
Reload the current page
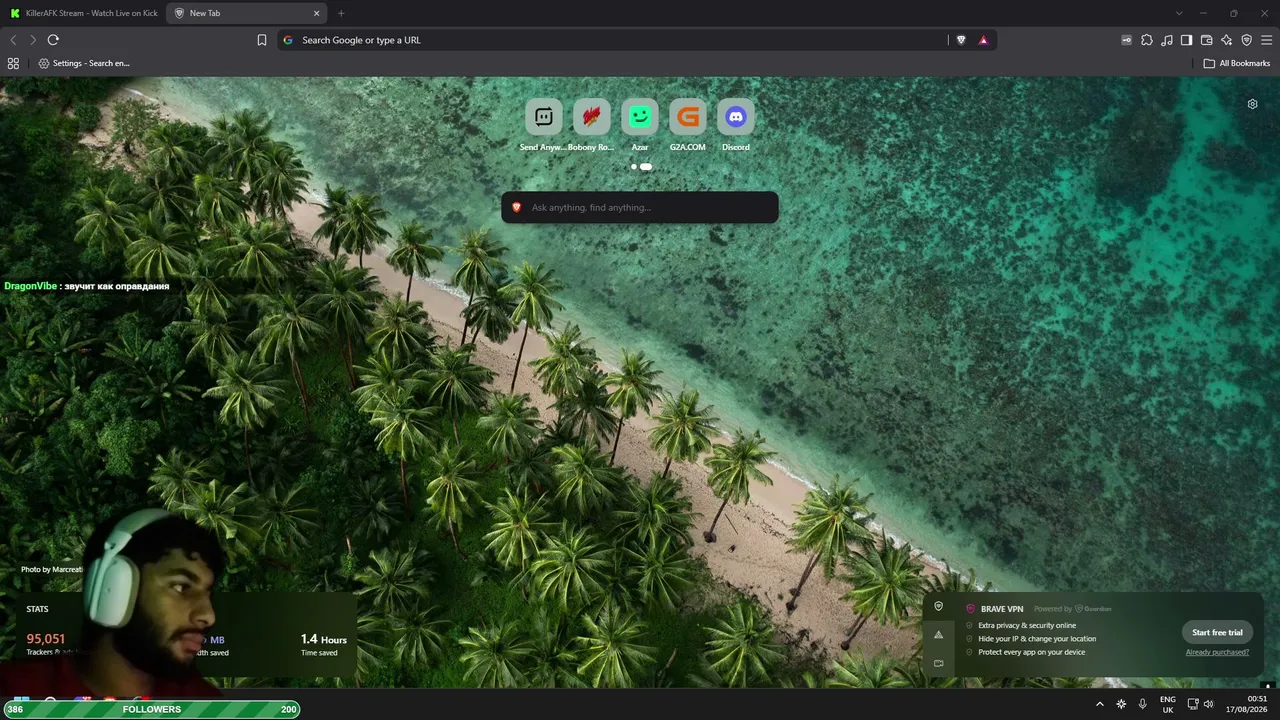53,40
